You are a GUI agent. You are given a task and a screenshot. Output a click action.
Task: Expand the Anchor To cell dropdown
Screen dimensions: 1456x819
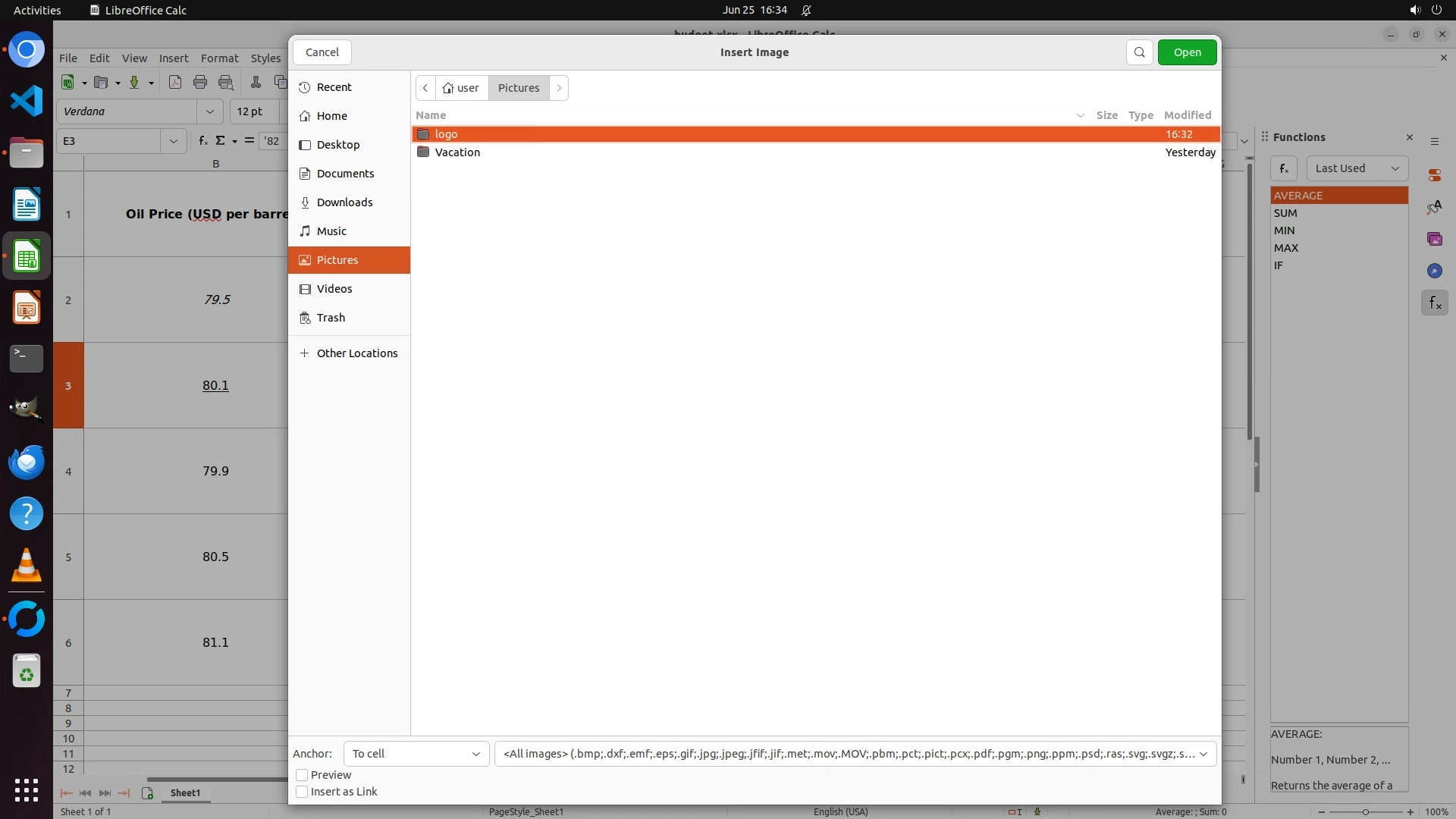tap(416, 754)
